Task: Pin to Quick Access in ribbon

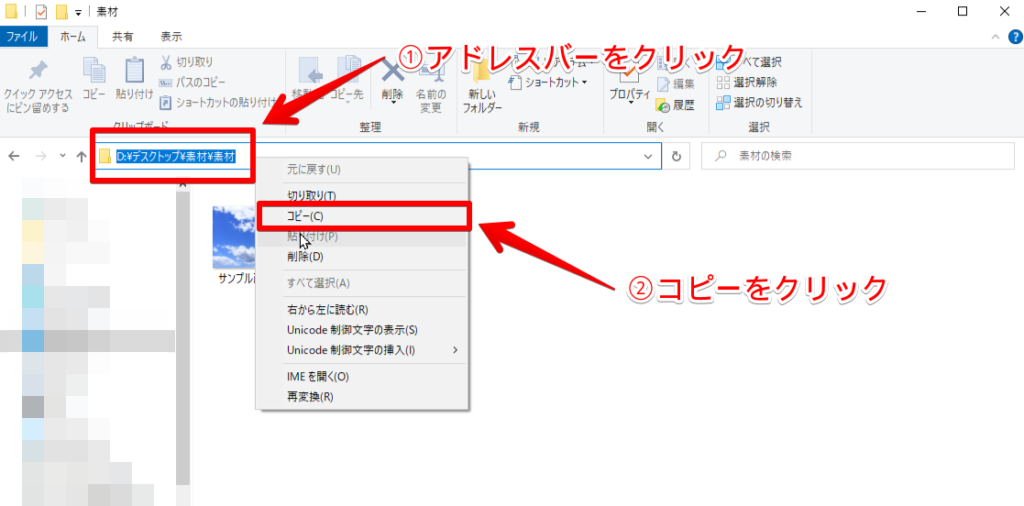Action: pos(37,86)
